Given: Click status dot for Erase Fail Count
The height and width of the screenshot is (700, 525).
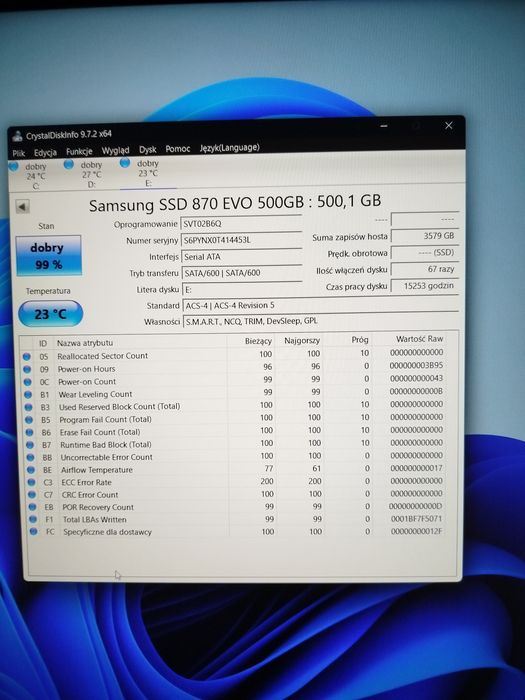Looking at the screenshot, I should pyautogui.click(x=29, y=433).
